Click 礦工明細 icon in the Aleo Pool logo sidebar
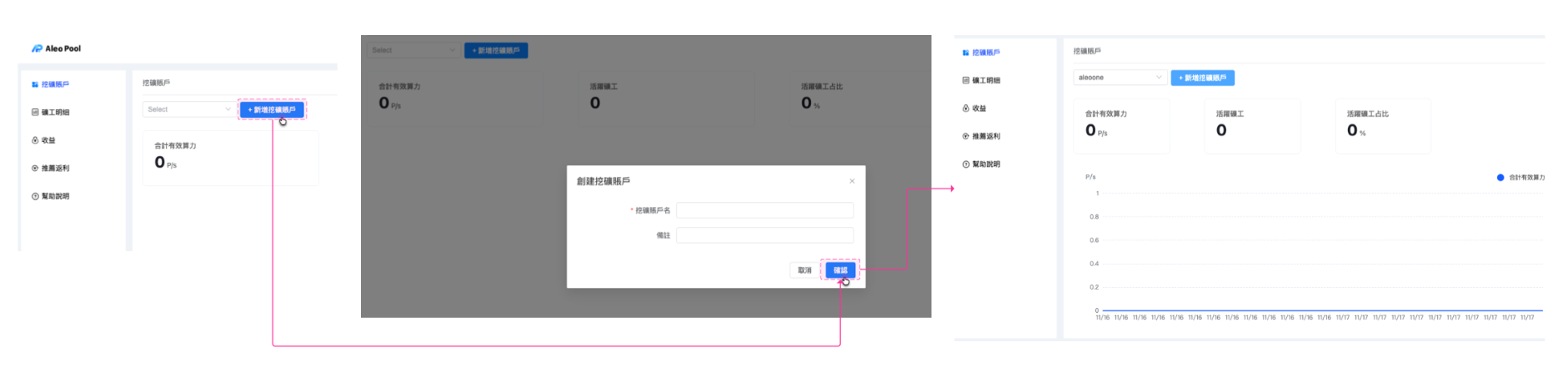Screen dimensions: 1568x378 point(35,112)
